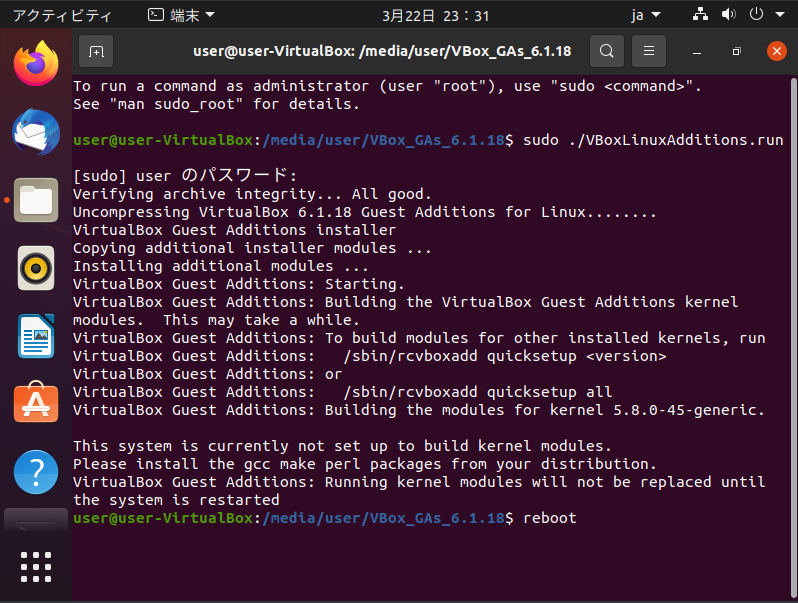
Task: Click 'VirtualBox Guest Additions: Starting.' line
Action: [239, 284]
